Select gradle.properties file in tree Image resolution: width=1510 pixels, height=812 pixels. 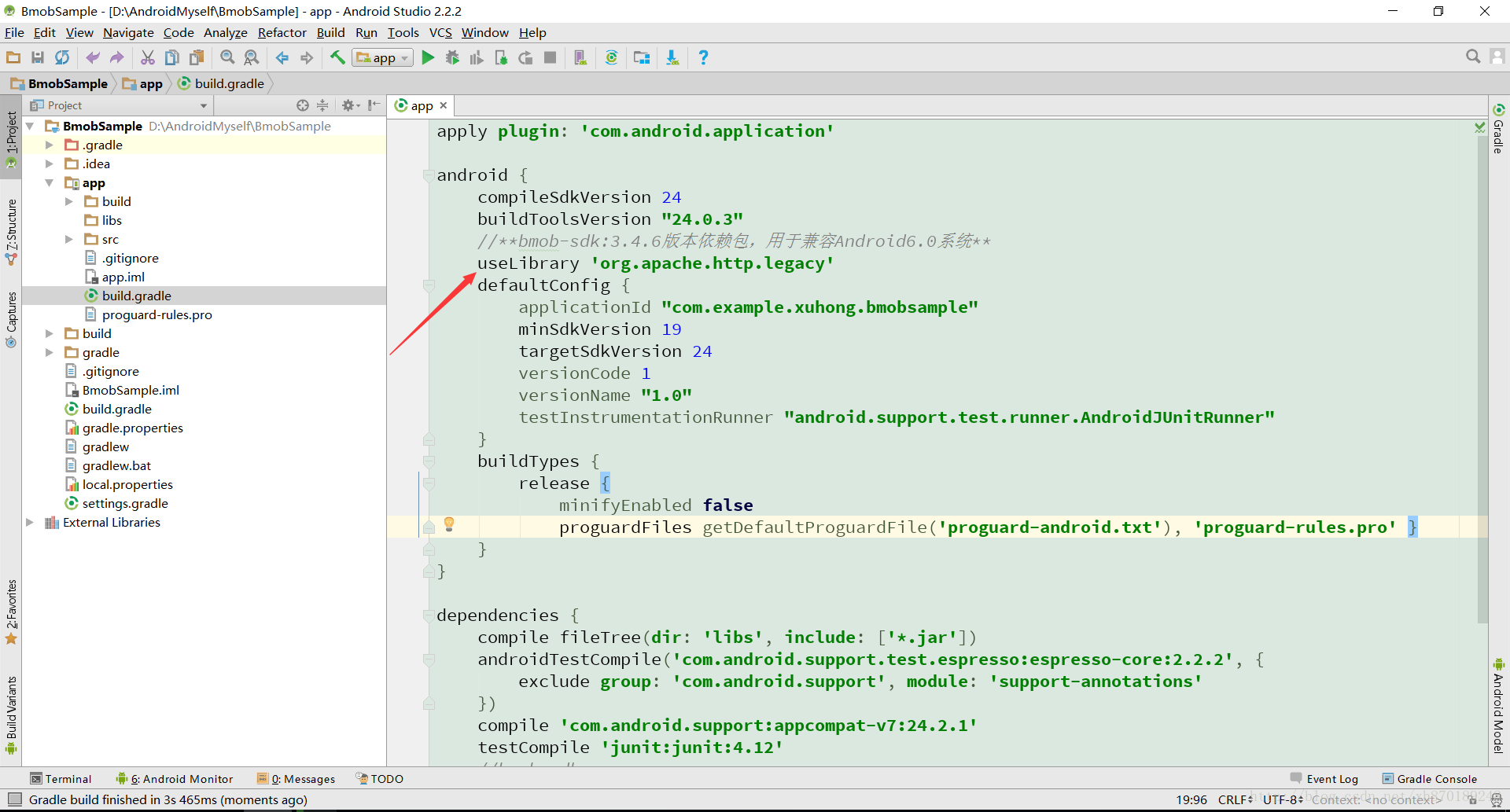[x=132, y=428]
